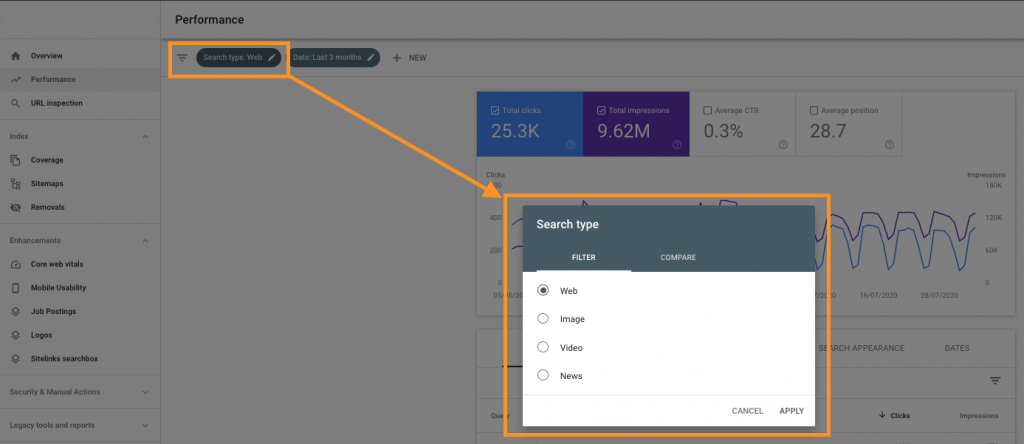Click the plus icon next to NEW
The width and height of the screenshot is (1024, 444).
(396, 57)
